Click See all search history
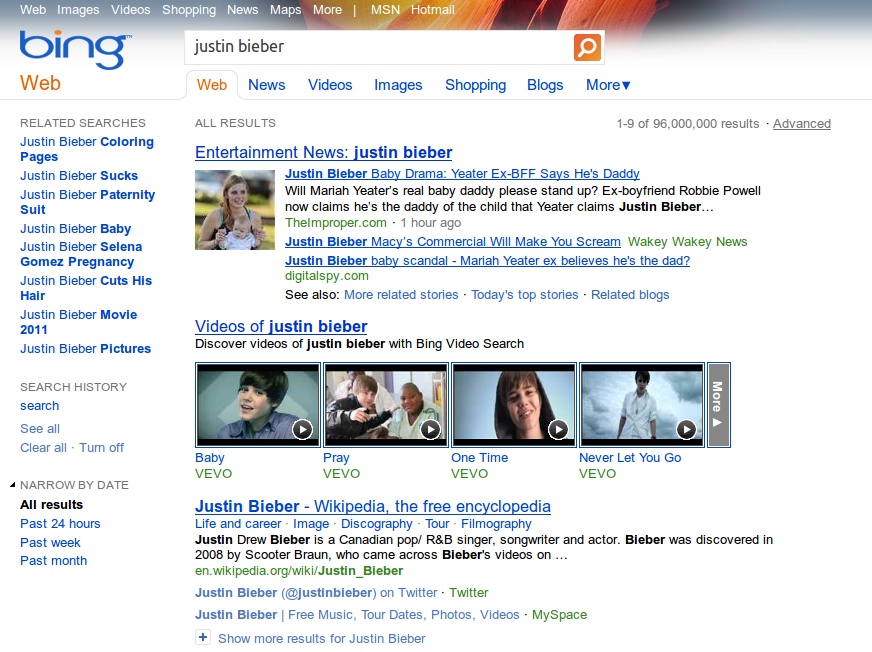872x652 pixels. (x=40, y=429)
